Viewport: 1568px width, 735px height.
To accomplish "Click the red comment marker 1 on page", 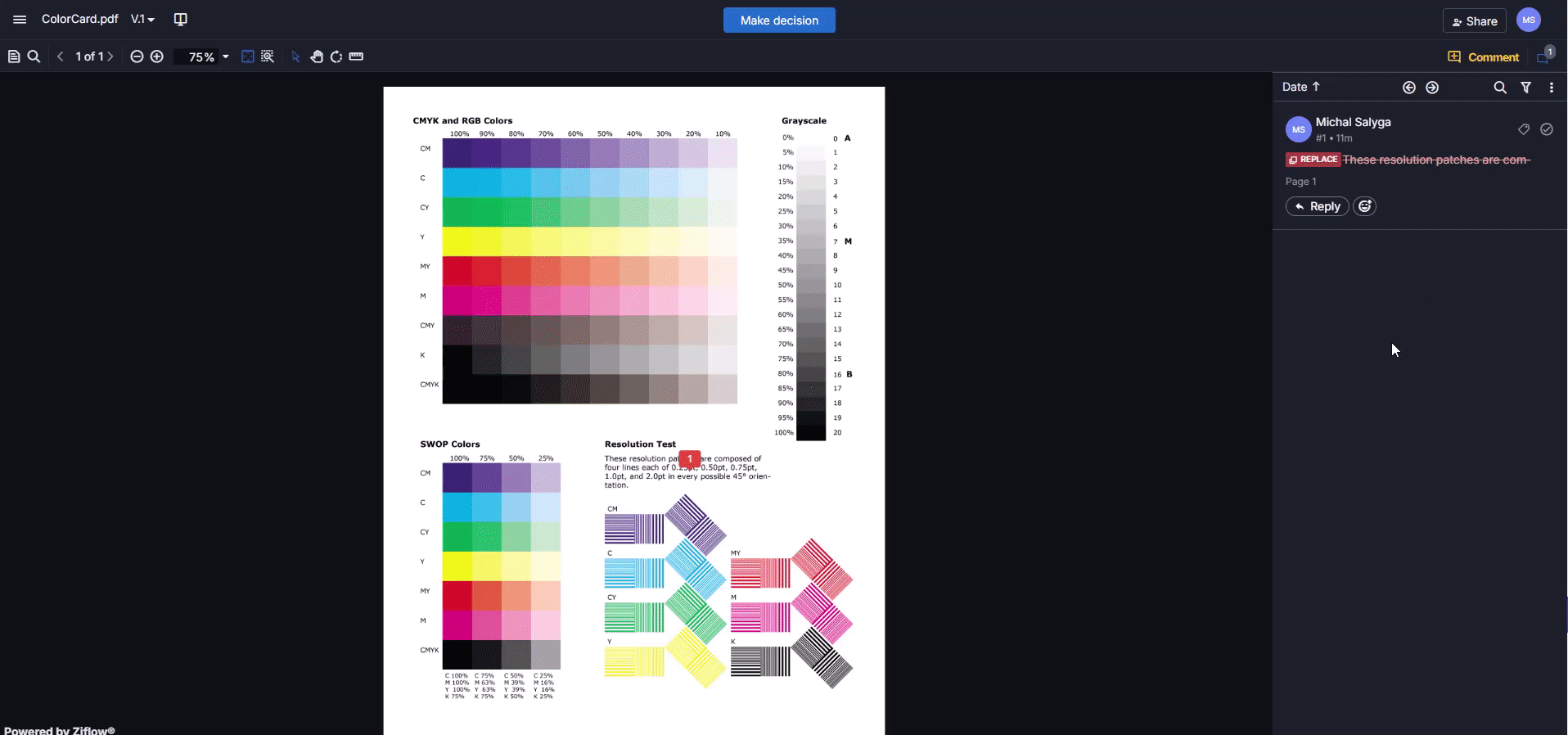I will (690, 459).
